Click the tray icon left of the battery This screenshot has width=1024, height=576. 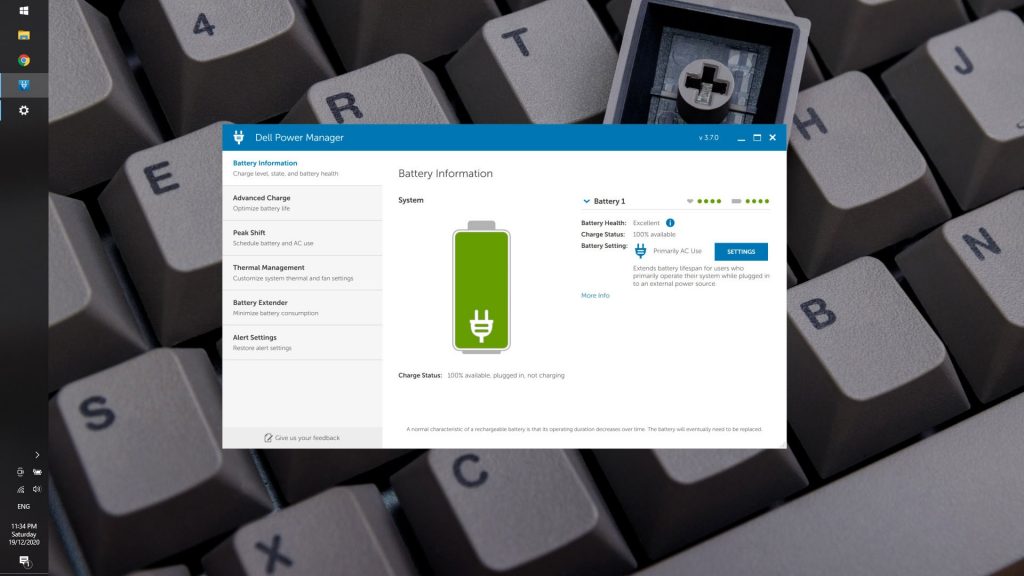click(20, 472)
